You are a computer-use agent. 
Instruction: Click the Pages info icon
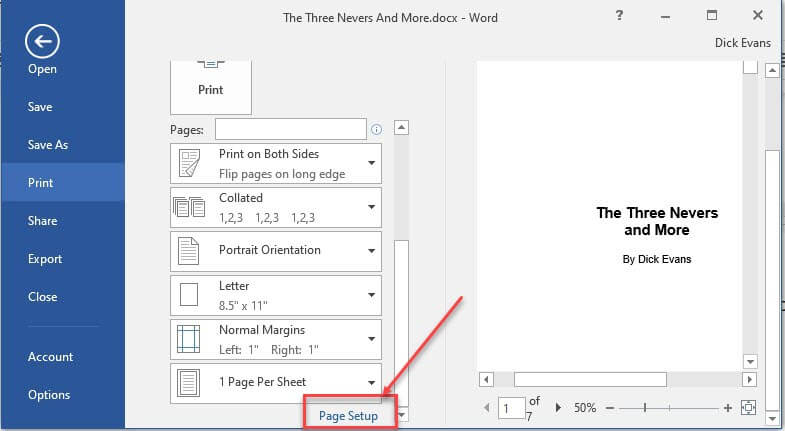pos(376,130)
